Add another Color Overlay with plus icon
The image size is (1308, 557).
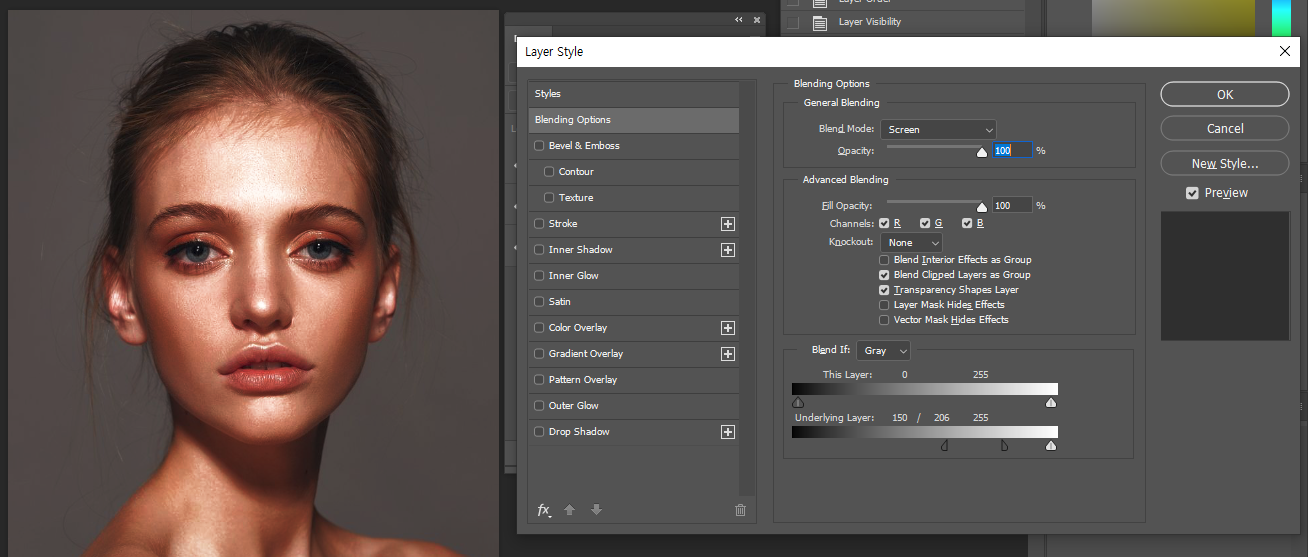click(x=728, y=328)
